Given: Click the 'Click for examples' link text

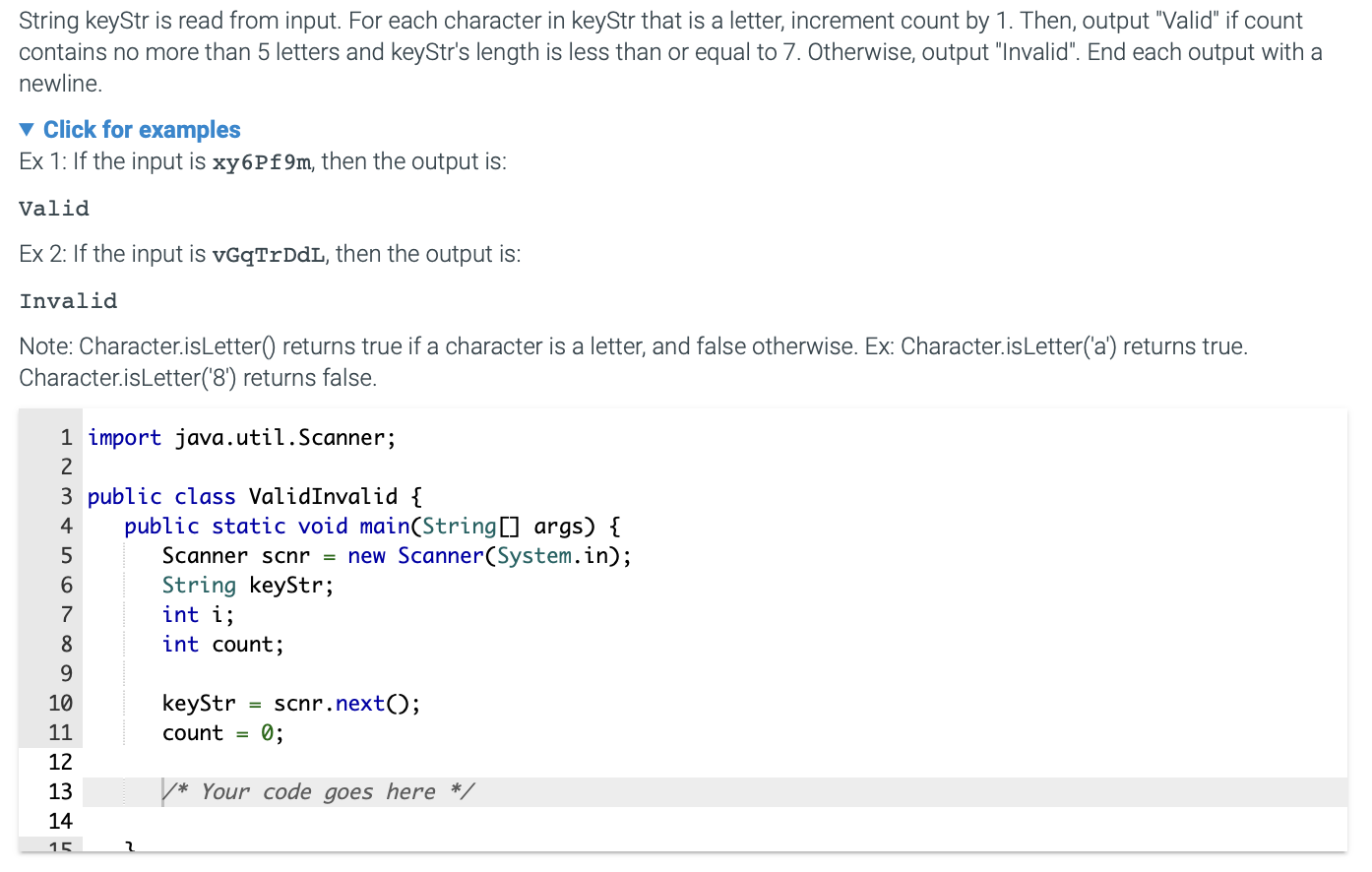Looking at the screenshot, I should pyautogui.click(x=141, y=129).
